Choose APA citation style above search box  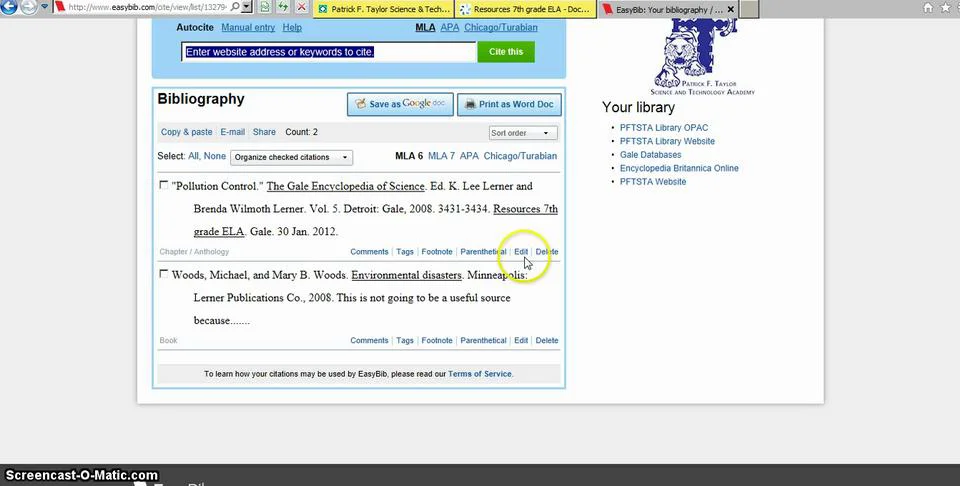449,28
